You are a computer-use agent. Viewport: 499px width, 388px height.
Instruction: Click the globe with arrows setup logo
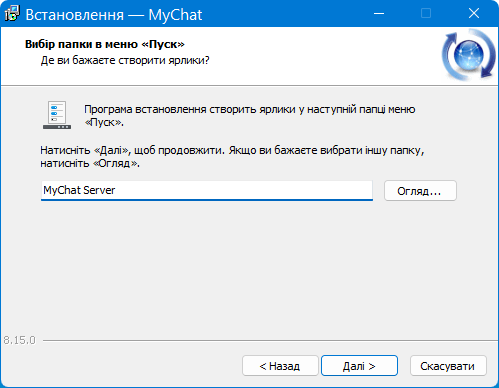click(469, 55)
